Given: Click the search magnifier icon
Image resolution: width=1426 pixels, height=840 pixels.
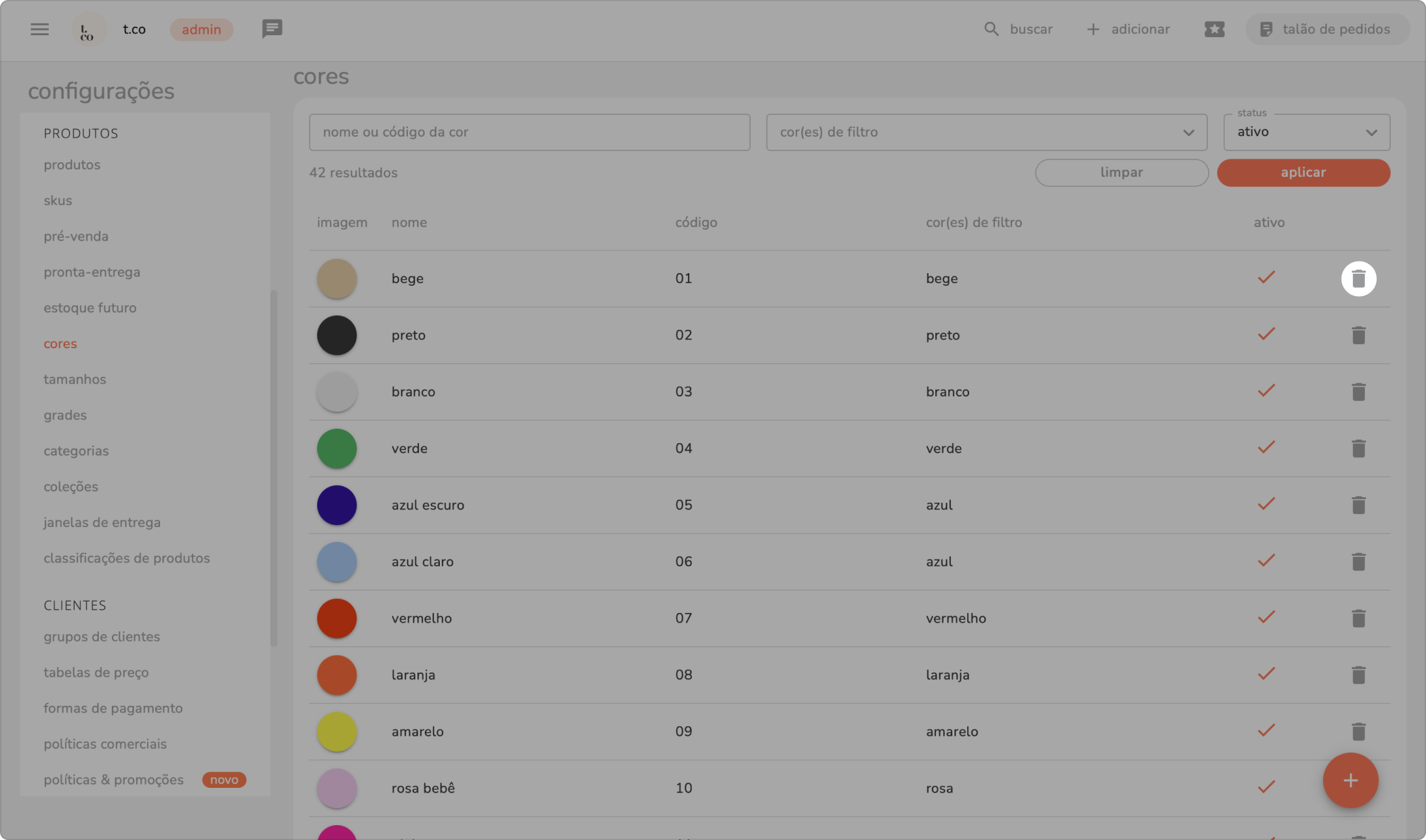Looking at the screenshot, I should [991, 29].
